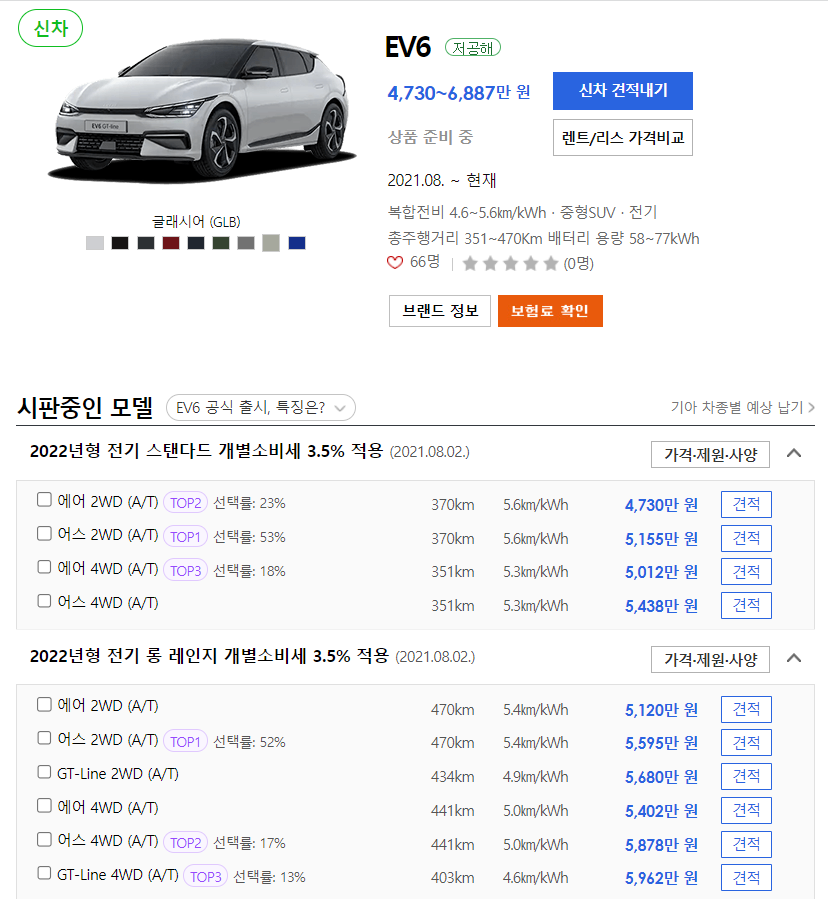Open the EV6 공식 출시 dropdown
Image resolution: width=828 pixels, height=899 pixels.
(261, 408)
